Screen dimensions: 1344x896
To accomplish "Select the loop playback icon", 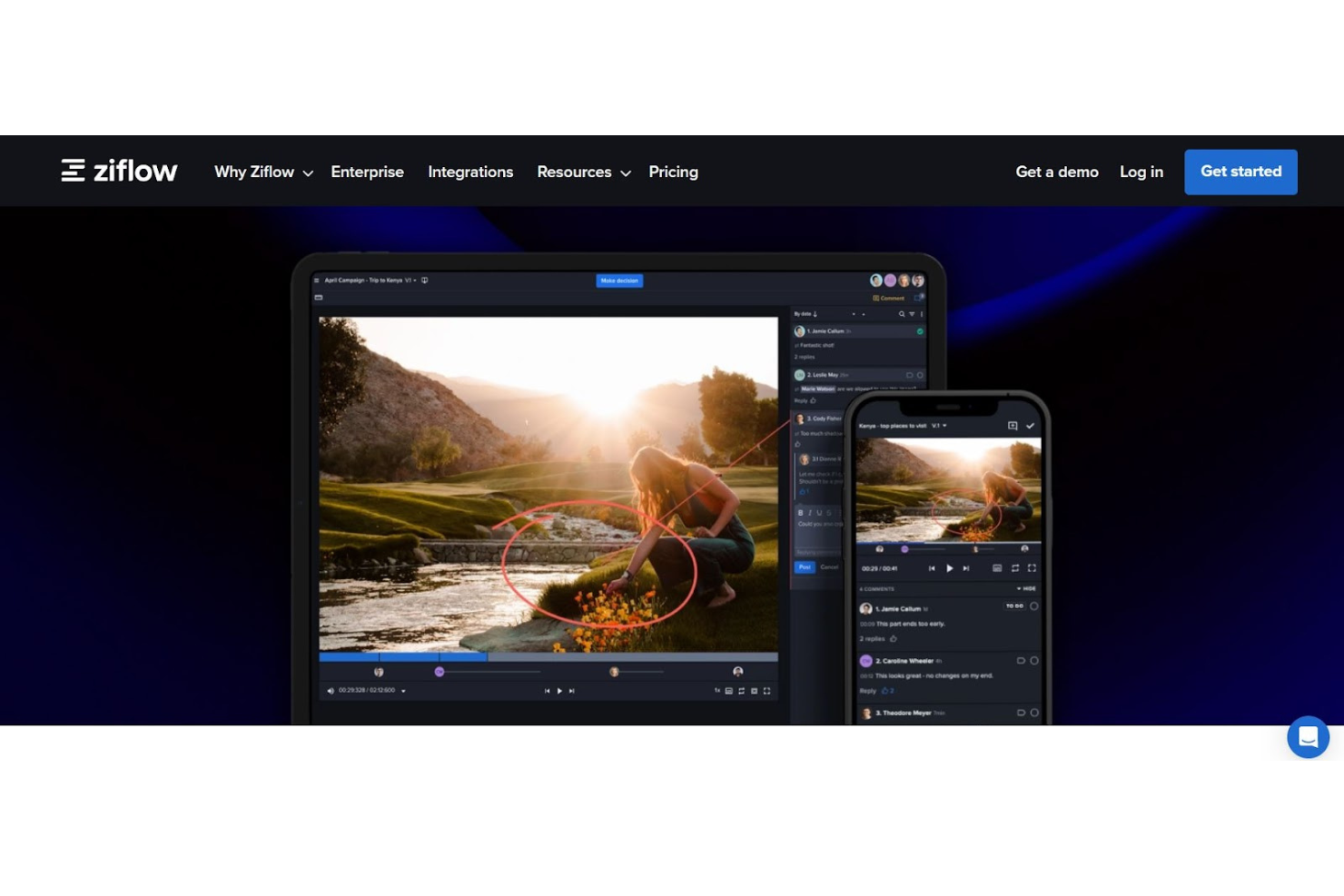I will (741, 691).
